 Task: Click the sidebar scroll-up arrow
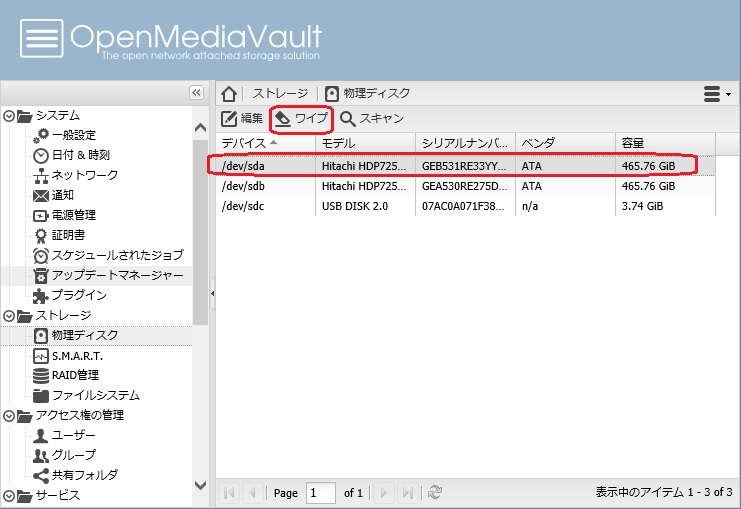pos(200,128)
